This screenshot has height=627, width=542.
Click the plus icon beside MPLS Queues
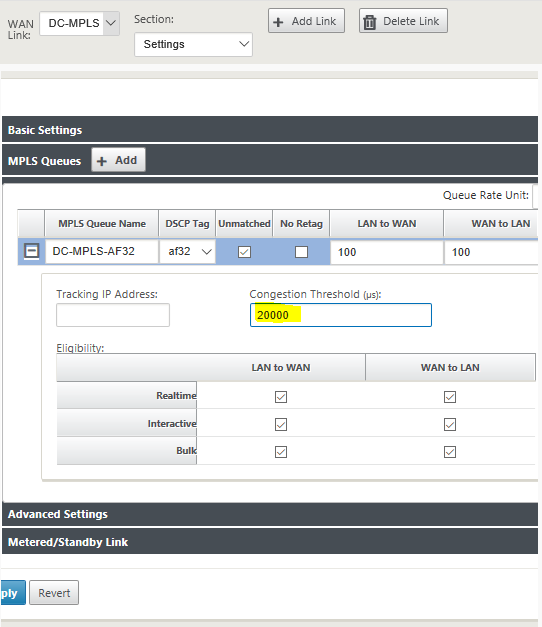pyautogui.click(x=102, y=161)
